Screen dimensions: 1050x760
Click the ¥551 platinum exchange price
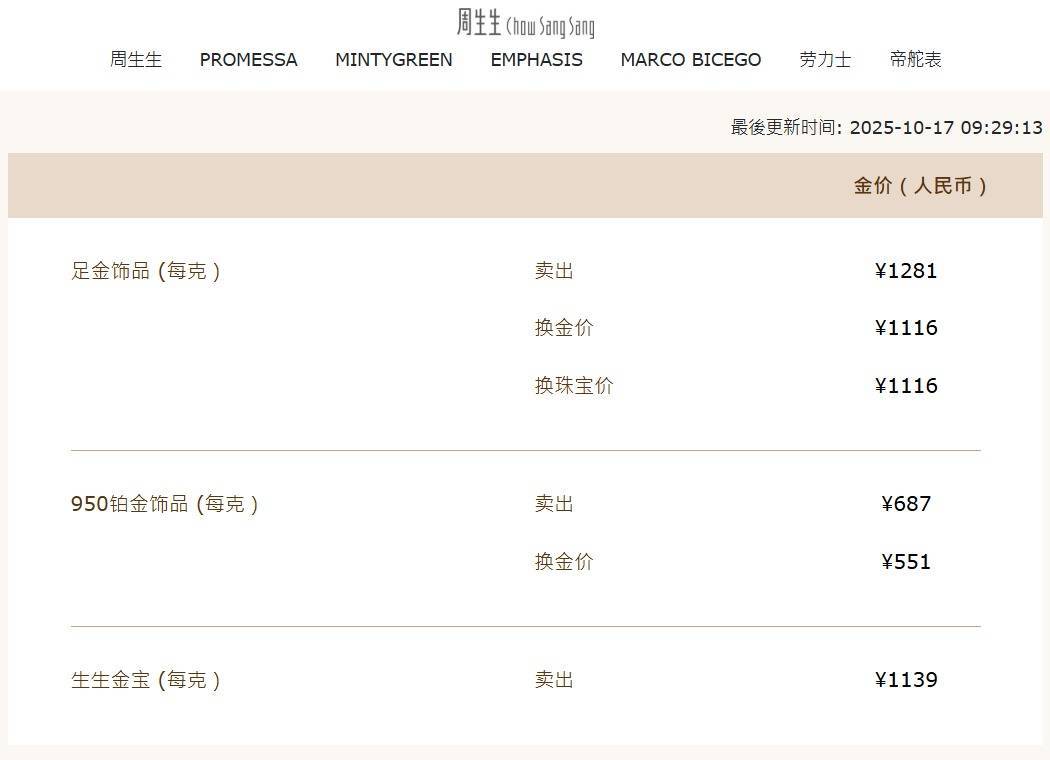click(x=906, y=562)
